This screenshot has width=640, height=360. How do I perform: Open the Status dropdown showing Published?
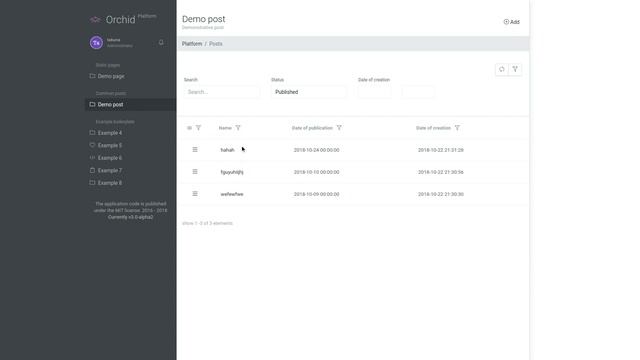pos(309,92)
